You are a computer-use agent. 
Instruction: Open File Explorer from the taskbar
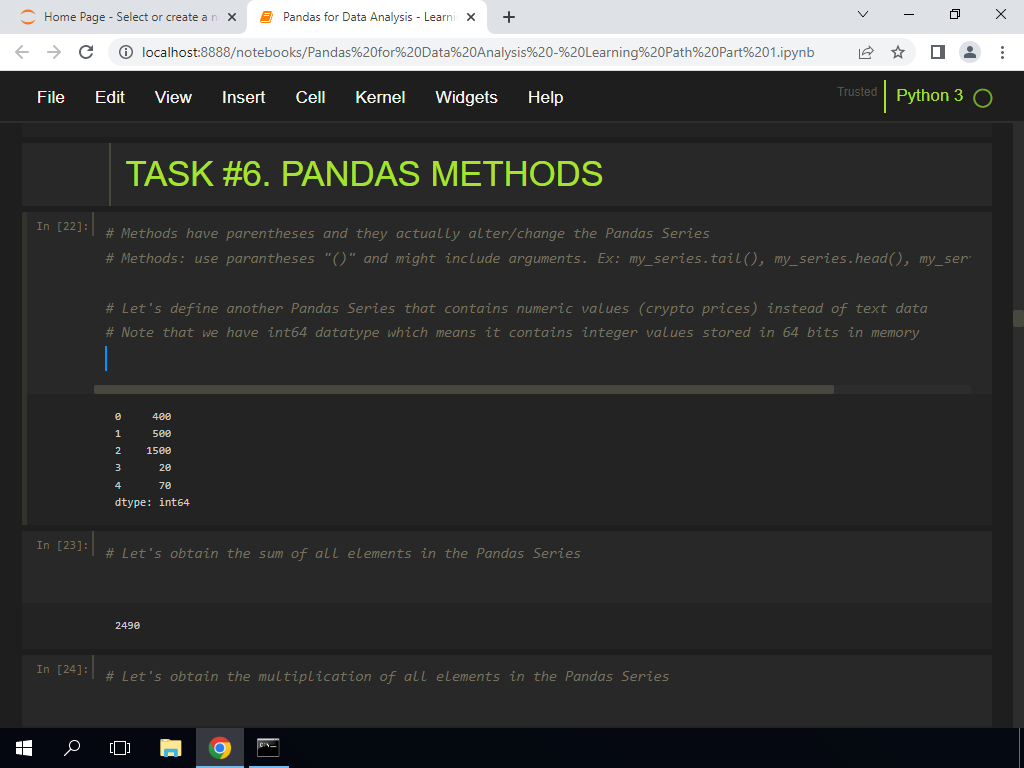[170, 748]
